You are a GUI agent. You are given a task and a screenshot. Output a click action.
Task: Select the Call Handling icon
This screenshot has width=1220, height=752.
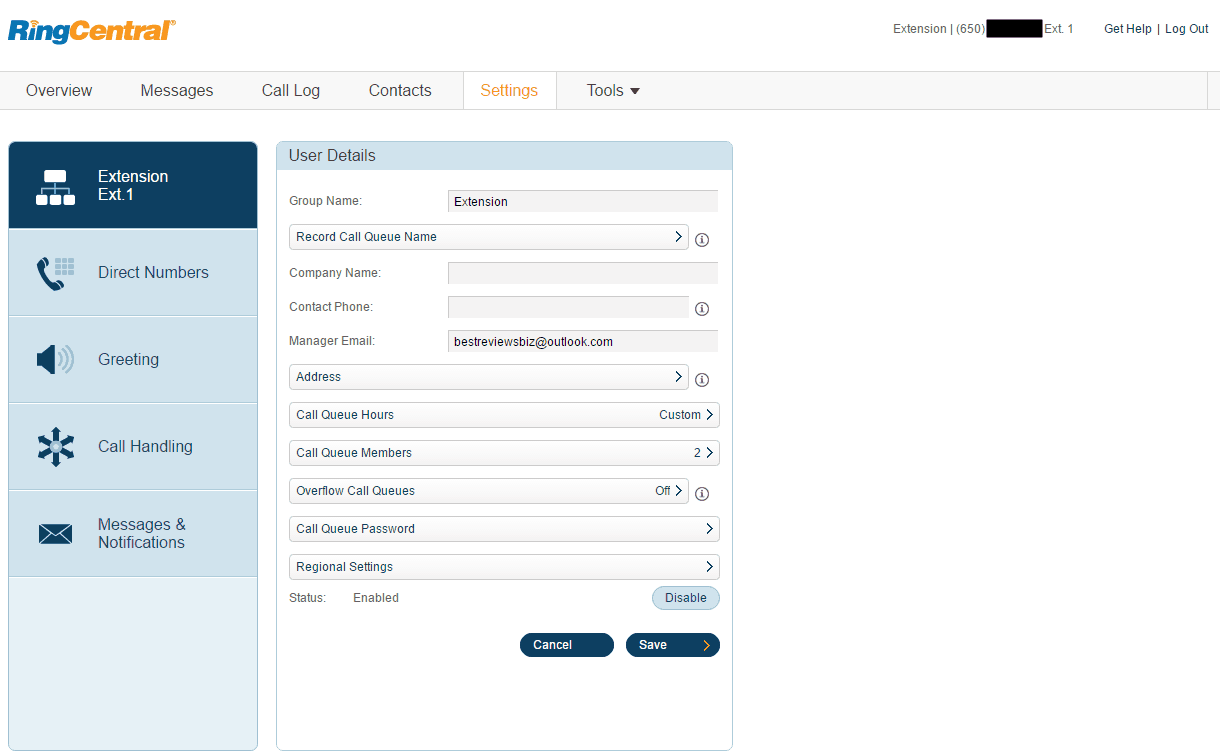(x=55, y=446)
